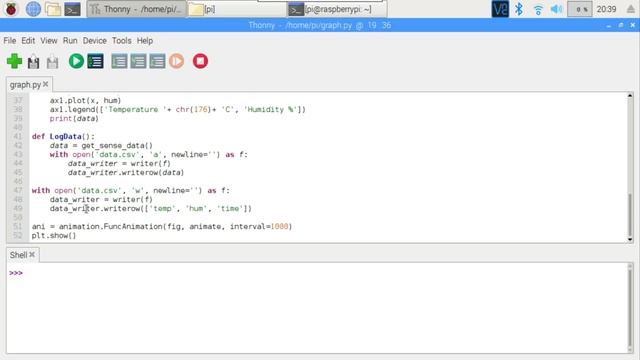640x360 pixels.
Task: Launch the web browser globe icon
Action: (33, 9)
